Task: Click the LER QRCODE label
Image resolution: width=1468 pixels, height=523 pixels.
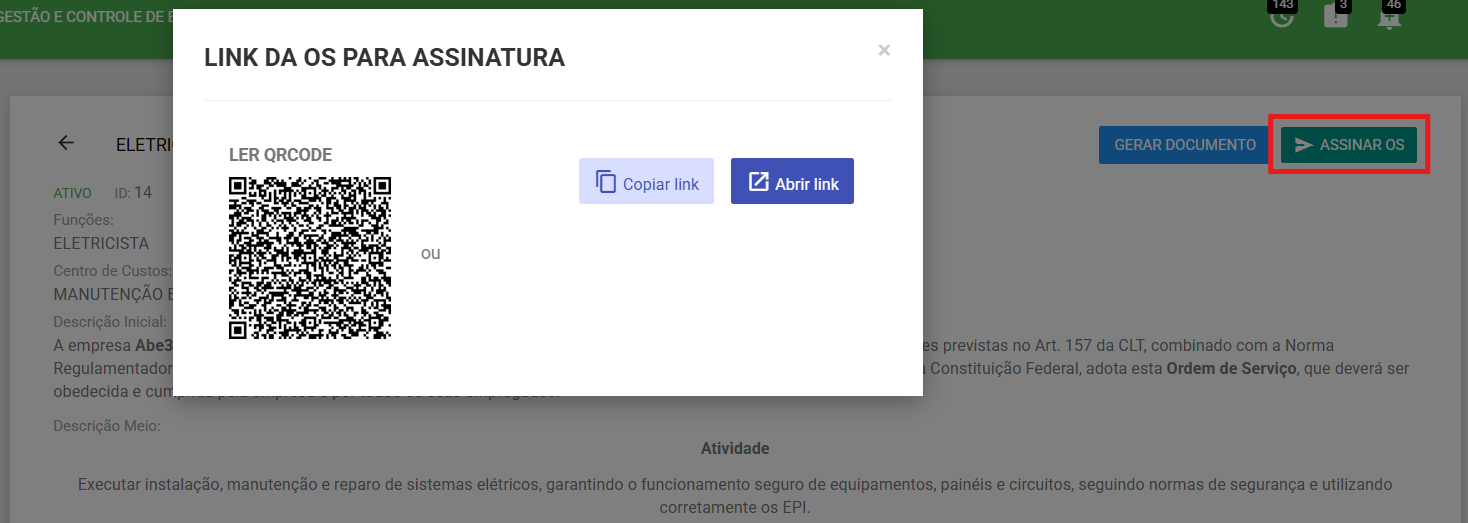Action: [281, 155]
